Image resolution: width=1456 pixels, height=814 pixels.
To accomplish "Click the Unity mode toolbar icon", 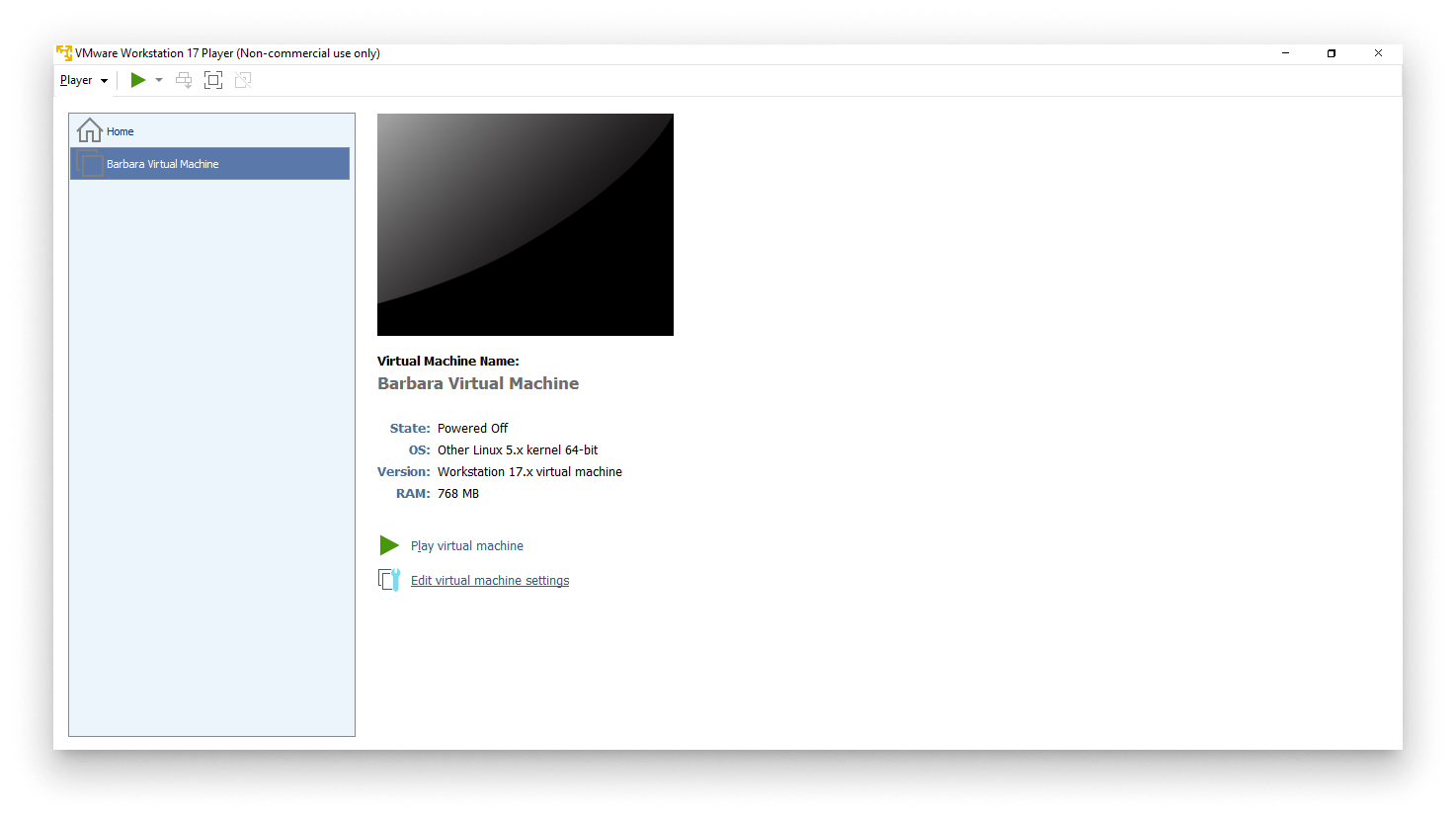I will pos(243,80).
